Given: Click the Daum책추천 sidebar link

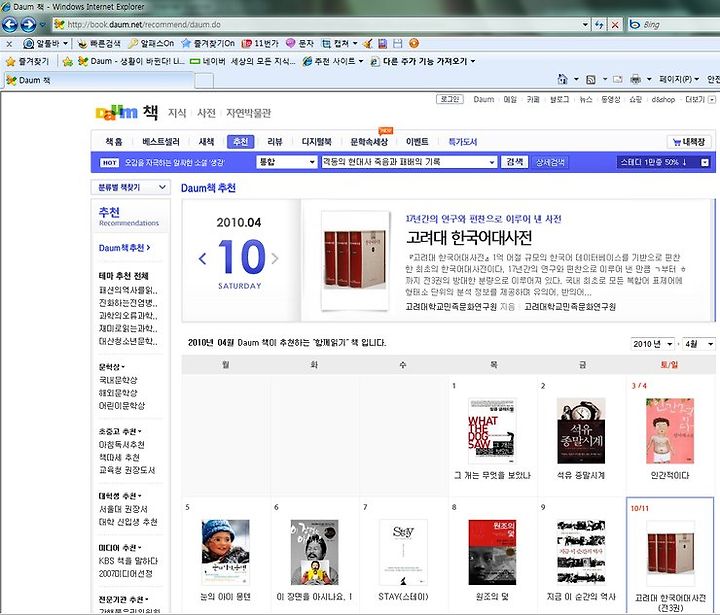Looking at the screenshot, I should click(x=124, y=248).
